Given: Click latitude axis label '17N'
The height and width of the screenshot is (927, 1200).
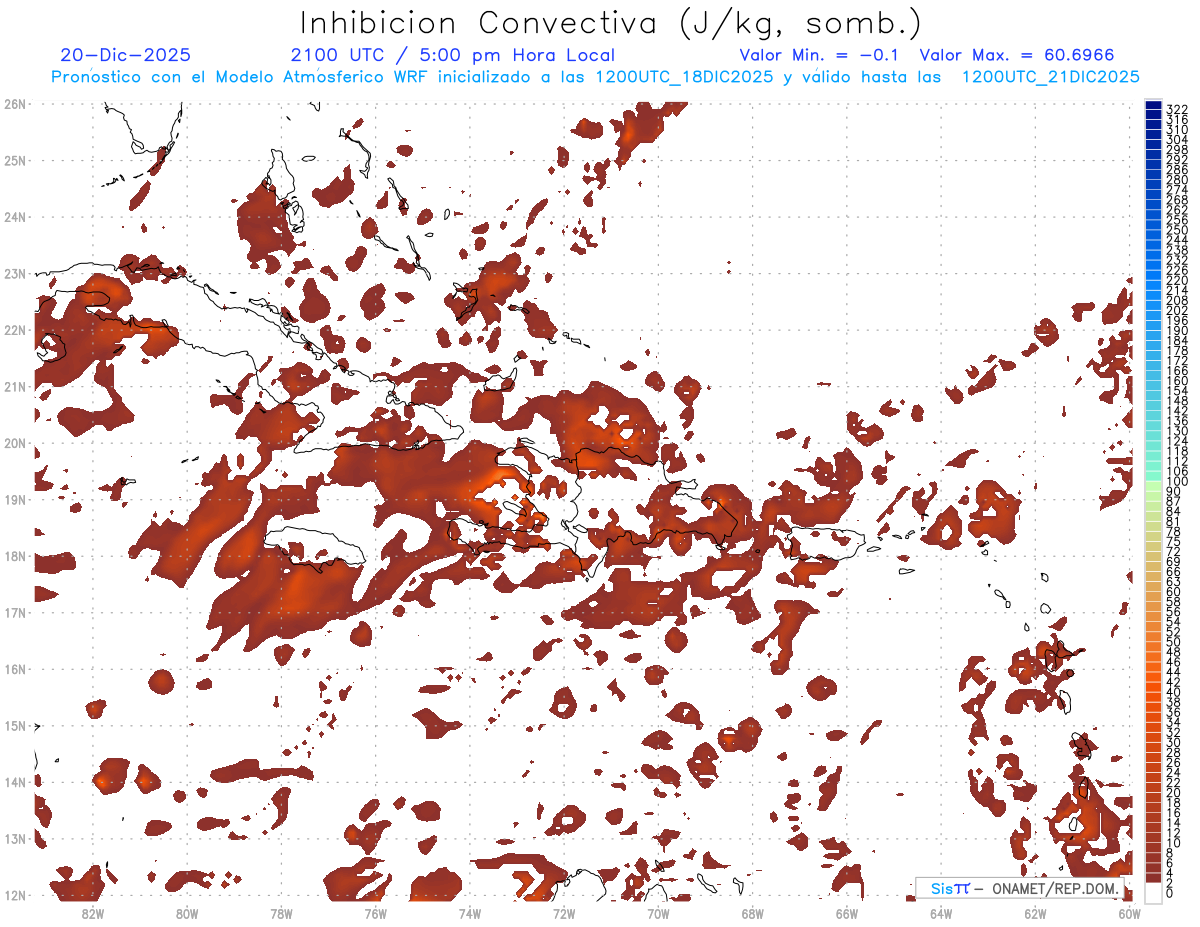Looking at the screenshot, I should coord(15,612).
